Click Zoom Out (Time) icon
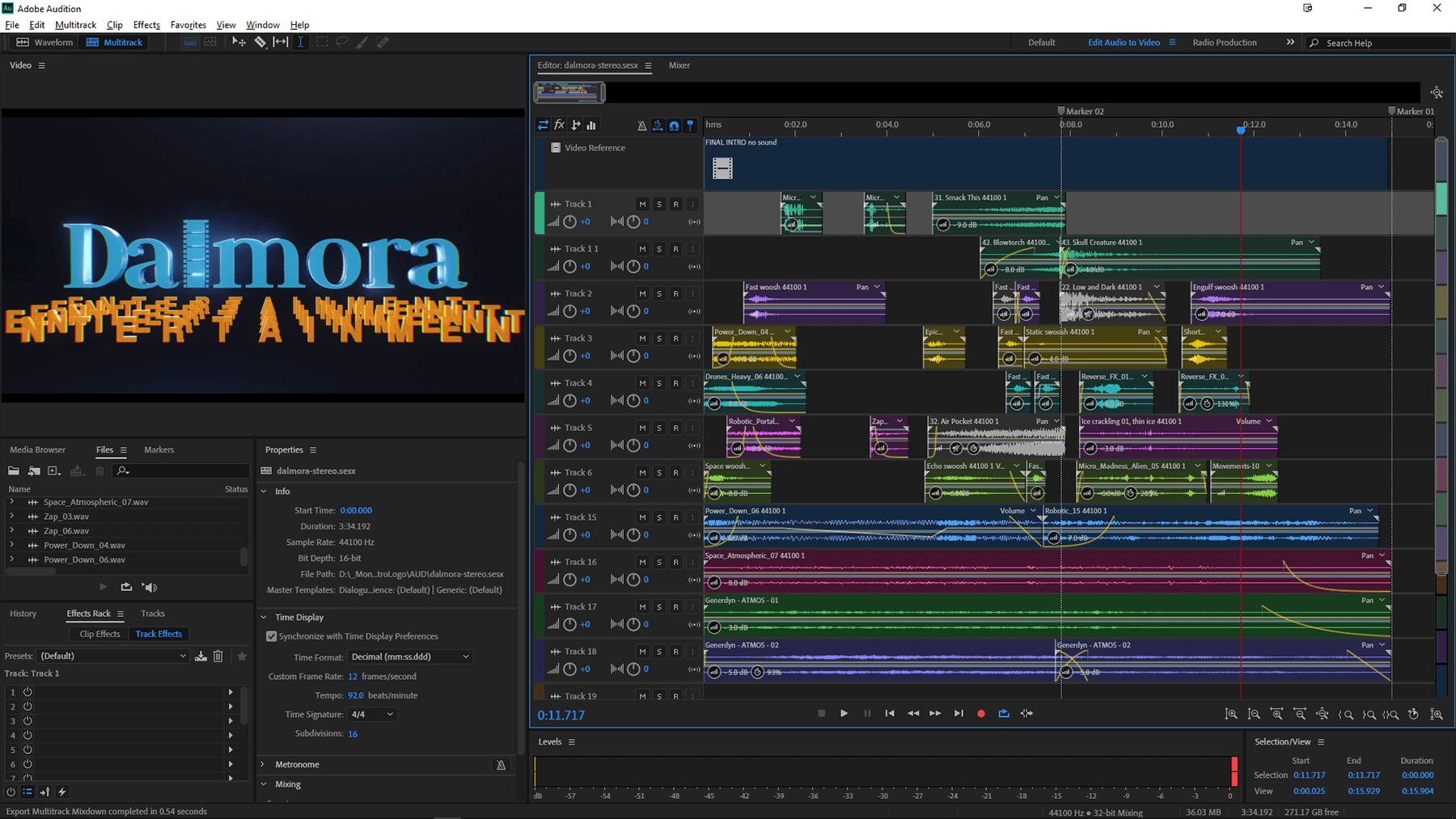This screenshot has width=1456, height=819. [x=1300, y=714]
